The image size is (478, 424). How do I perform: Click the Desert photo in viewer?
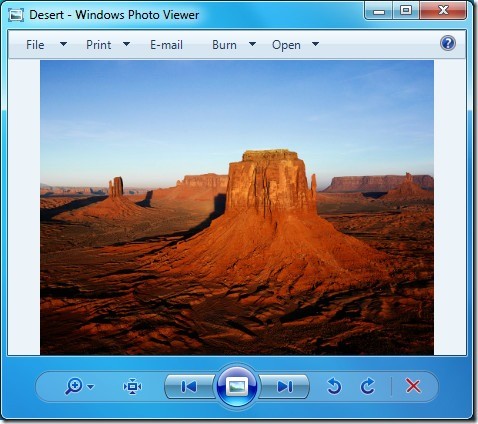click(x=237, y=207)
